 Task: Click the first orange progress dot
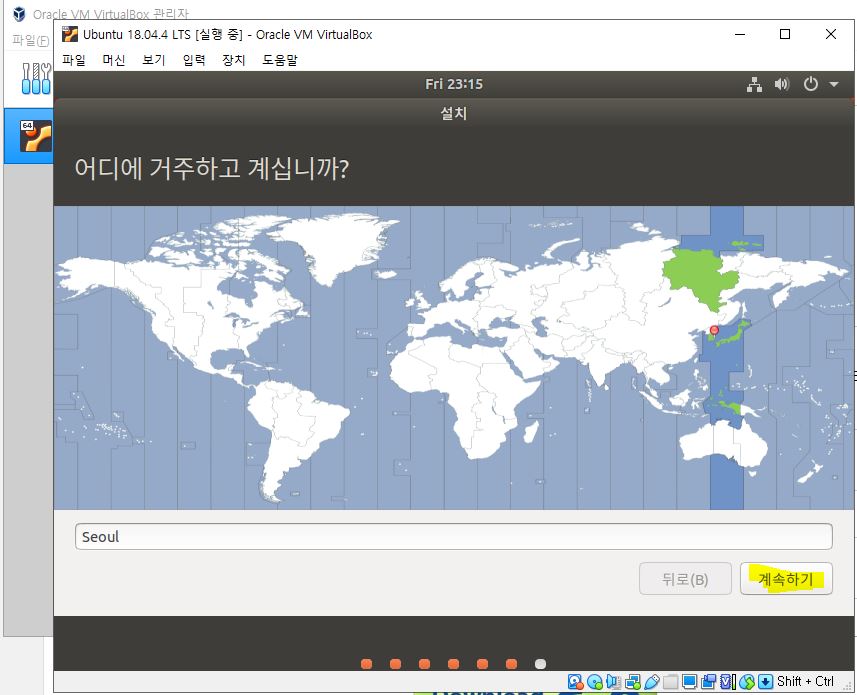pos(367,664)
